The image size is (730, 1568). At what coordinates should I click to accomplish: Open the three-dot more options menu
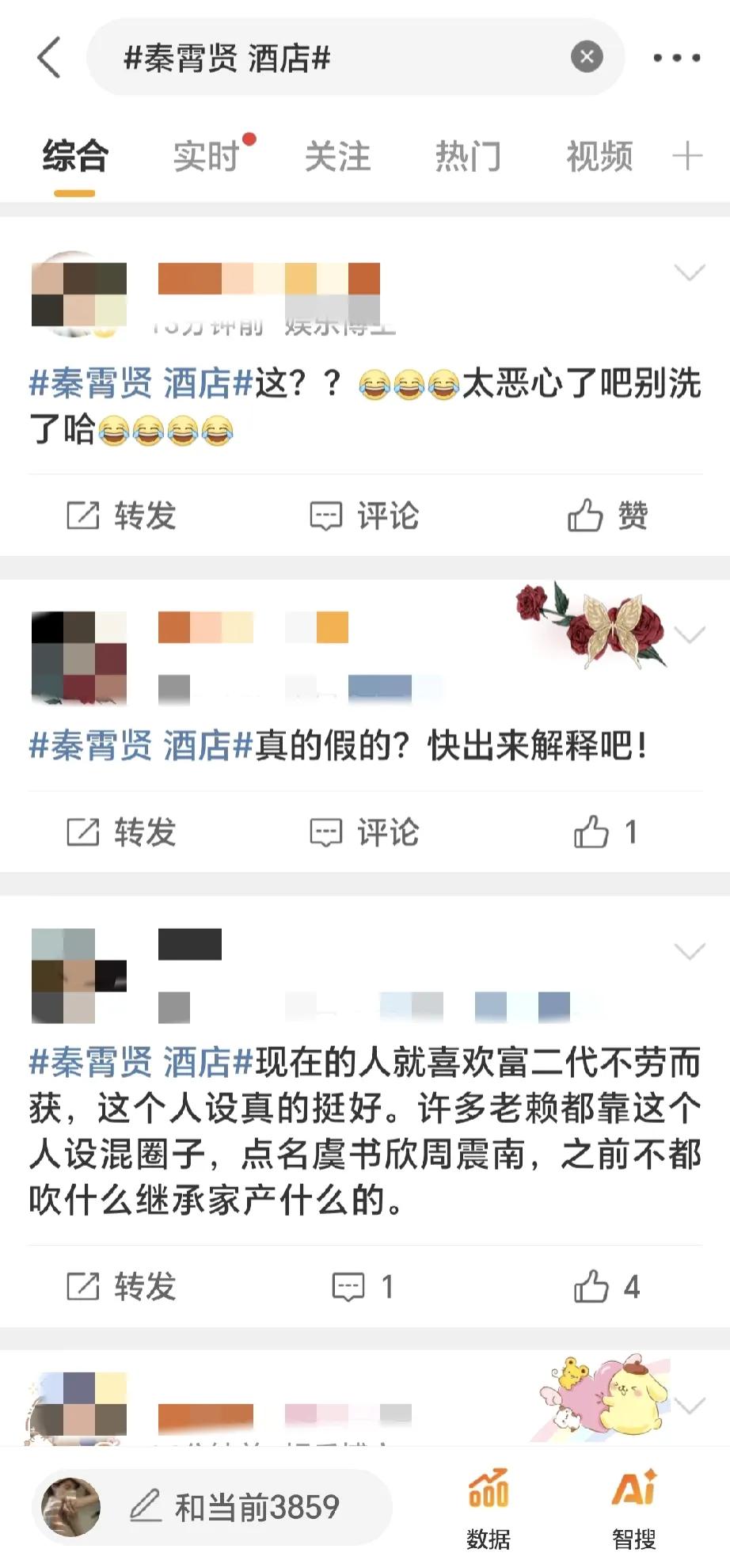pyautogui.click(x=676, y=58)
